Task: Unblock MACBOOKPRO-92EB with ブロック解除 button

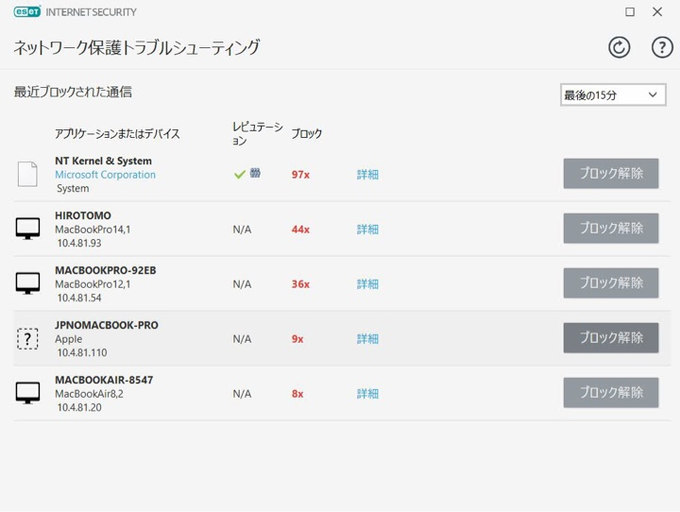Action: (611, 283)
